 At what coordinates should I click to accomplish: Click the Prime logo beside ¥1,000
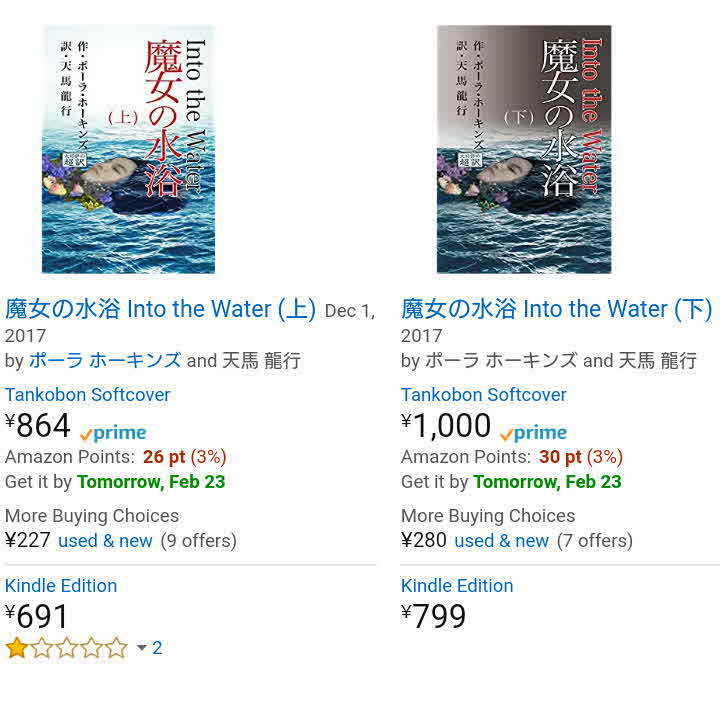point(533,433)
